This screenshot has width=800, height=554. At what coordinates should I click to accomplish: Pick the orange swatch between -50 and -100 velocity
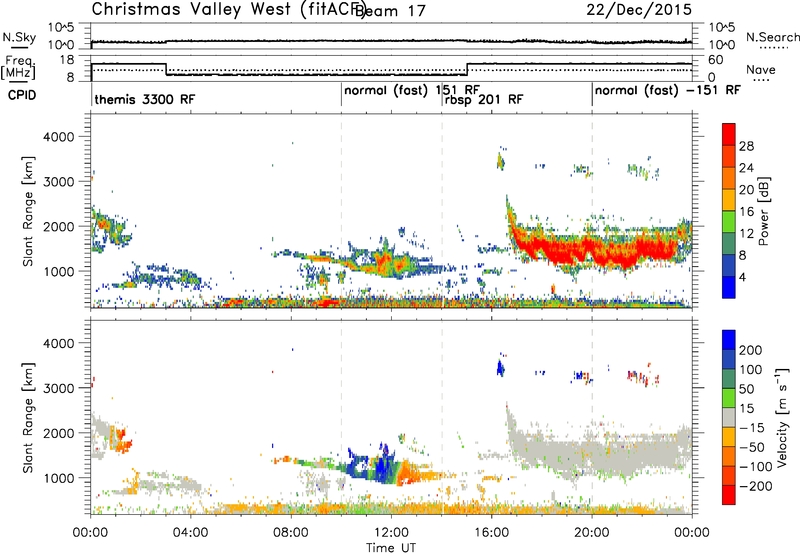pos(729,456)
